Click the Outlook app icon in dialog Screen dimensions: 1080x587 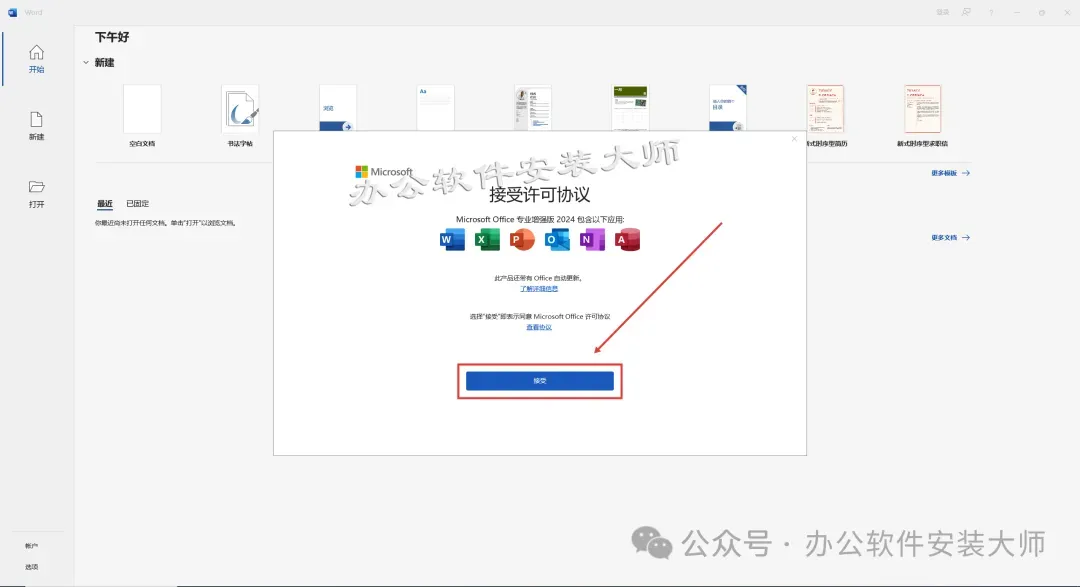pyautogui.click(x=557, y=240)
